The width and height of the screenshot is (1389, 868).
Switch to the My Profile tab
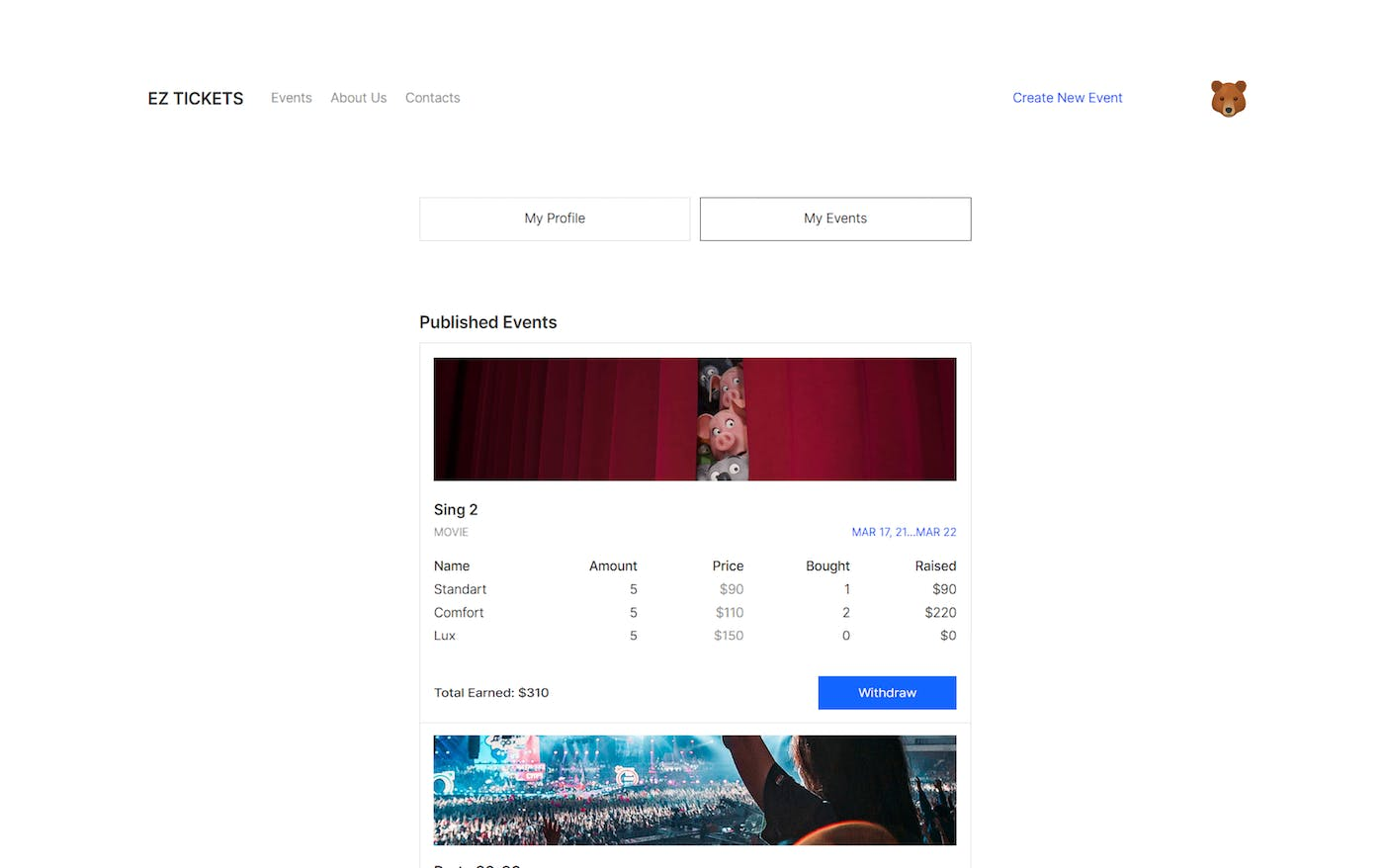click(x=555, y=218)
